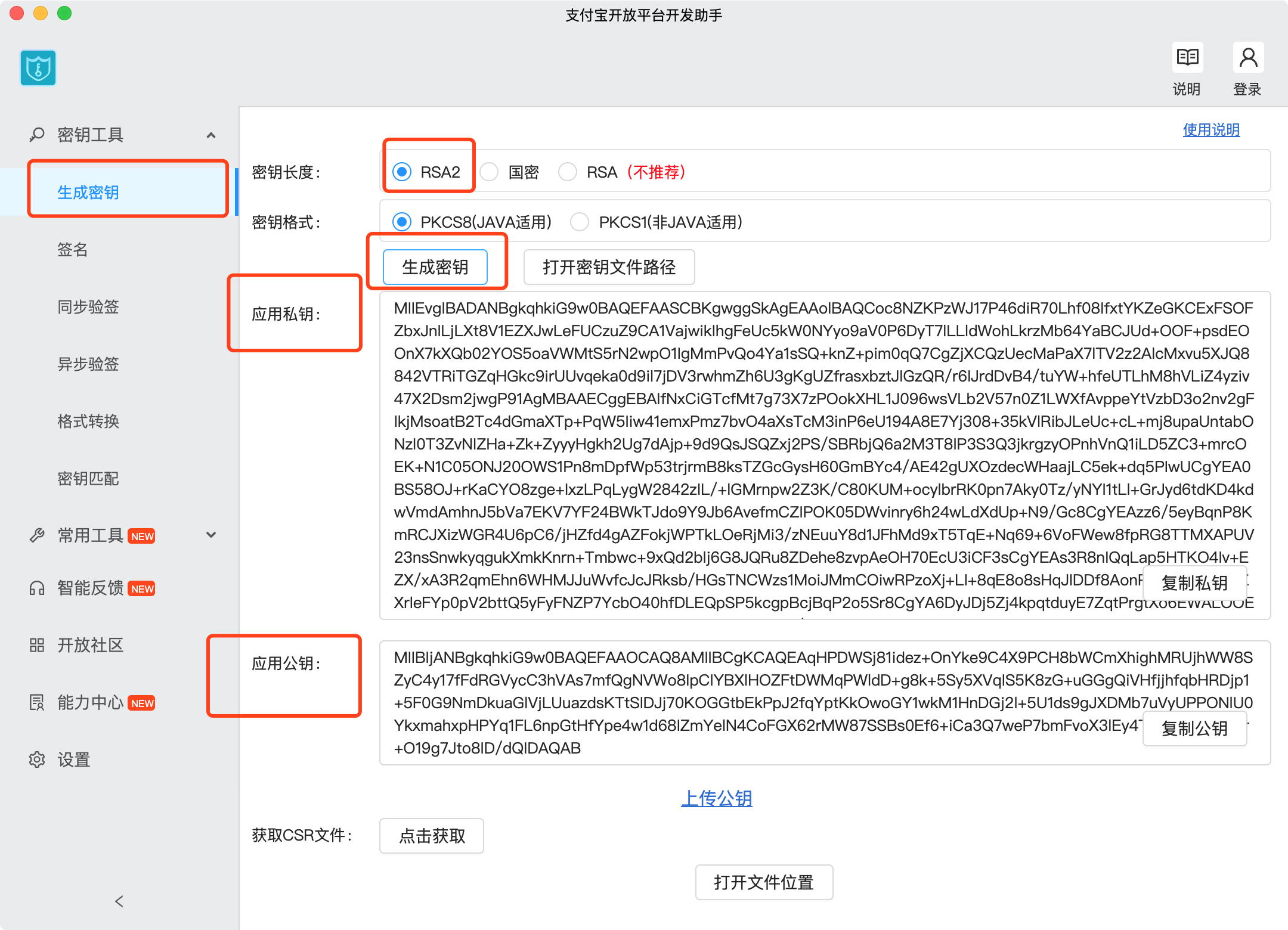Click 点击获取 for CSR file
The width and height of the screenshot is (1288, 930).
(x=432, y=836)
